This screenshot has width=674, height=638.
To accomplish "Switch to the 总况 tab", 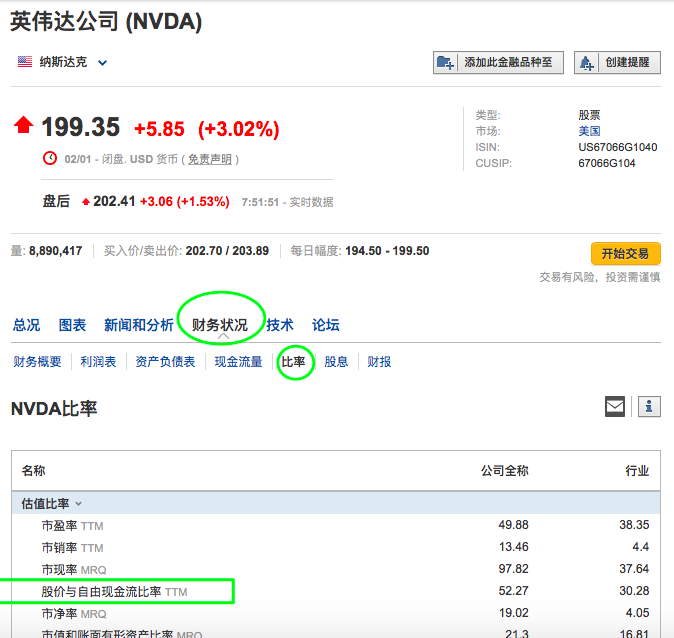I will [26, 325].
